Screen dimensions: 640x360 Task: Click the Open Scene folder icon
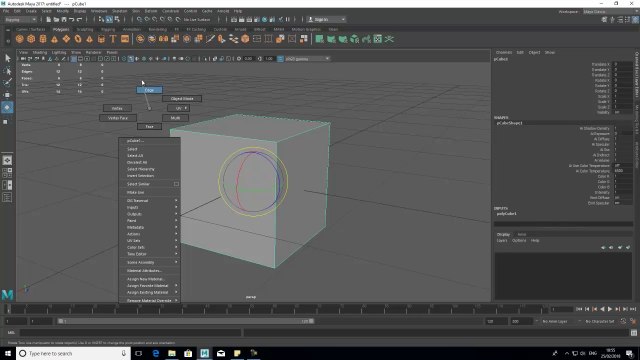pos(56,20)
